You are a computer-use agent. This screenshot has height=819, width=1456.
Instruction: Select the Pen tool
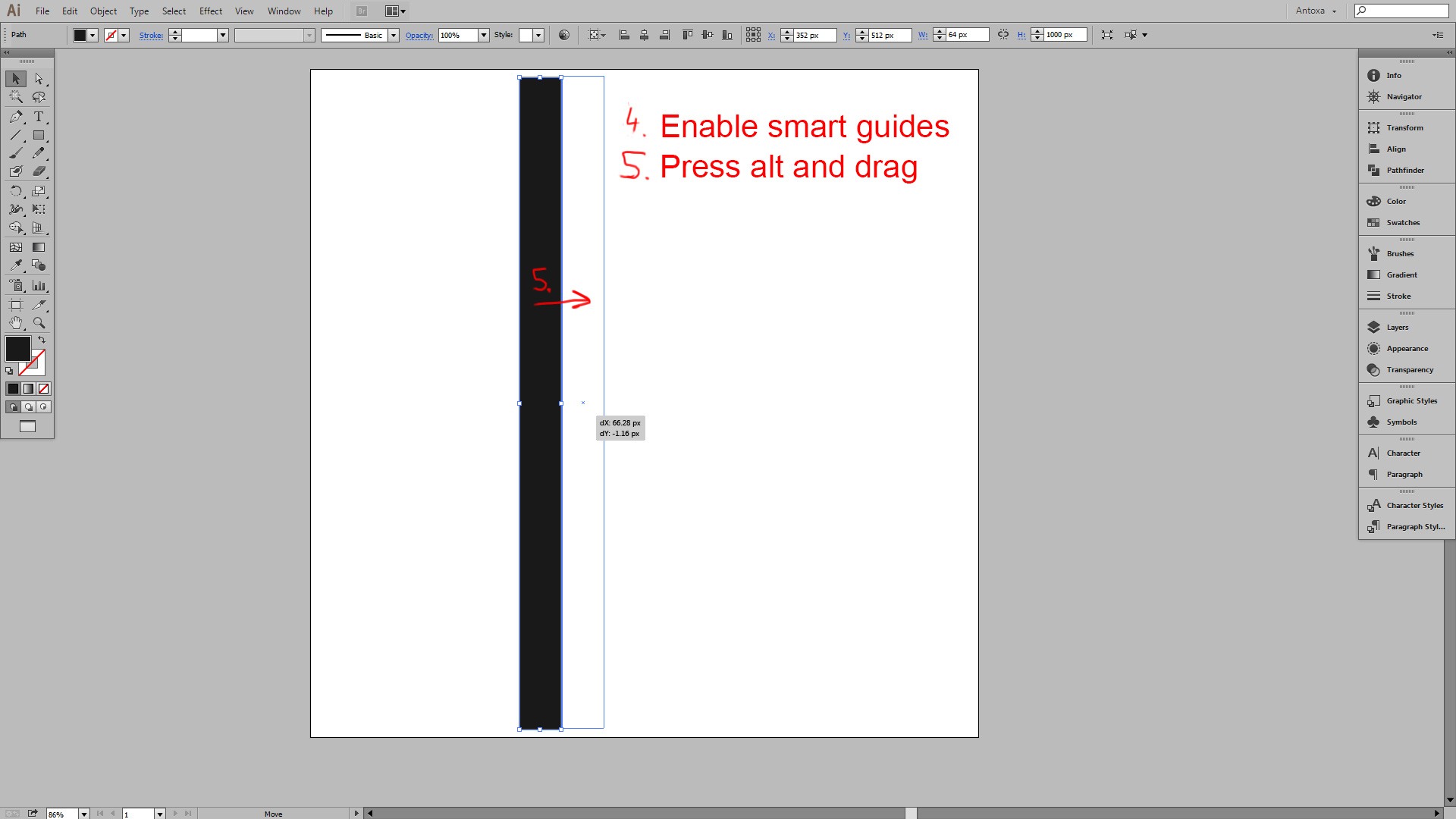pos(16,117)
